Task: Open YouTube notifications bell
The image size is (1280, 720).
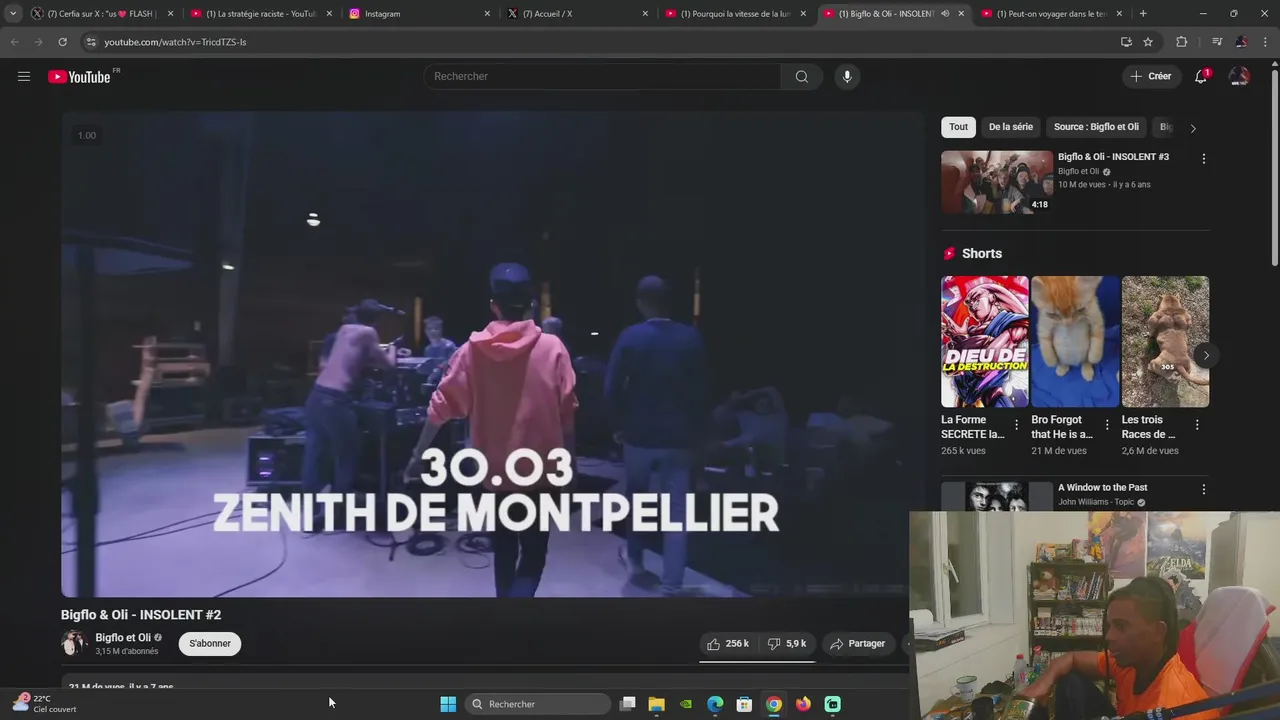Action: click(1201, 77)
